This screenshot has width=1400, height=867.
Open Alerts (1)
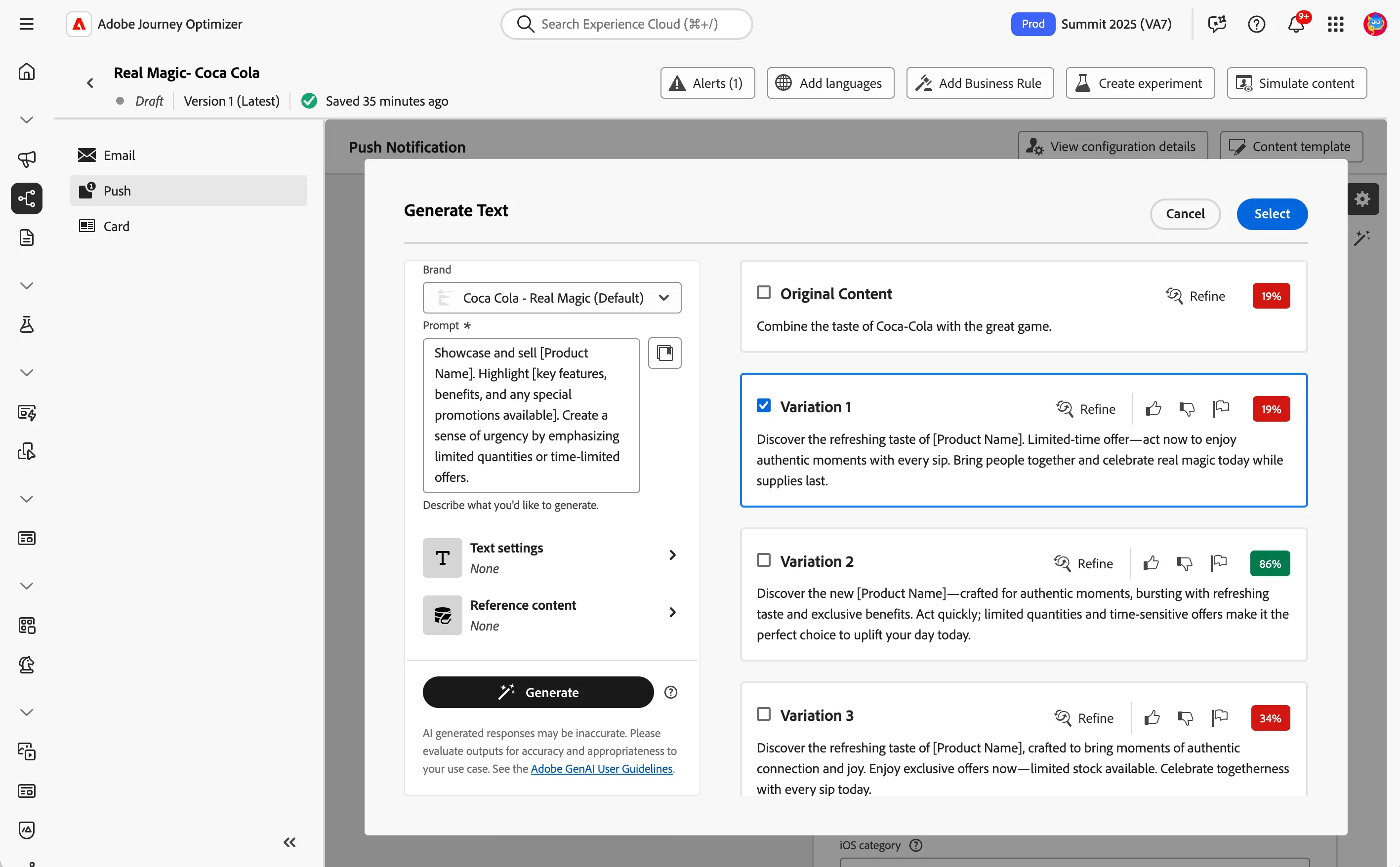coord(708,84)
